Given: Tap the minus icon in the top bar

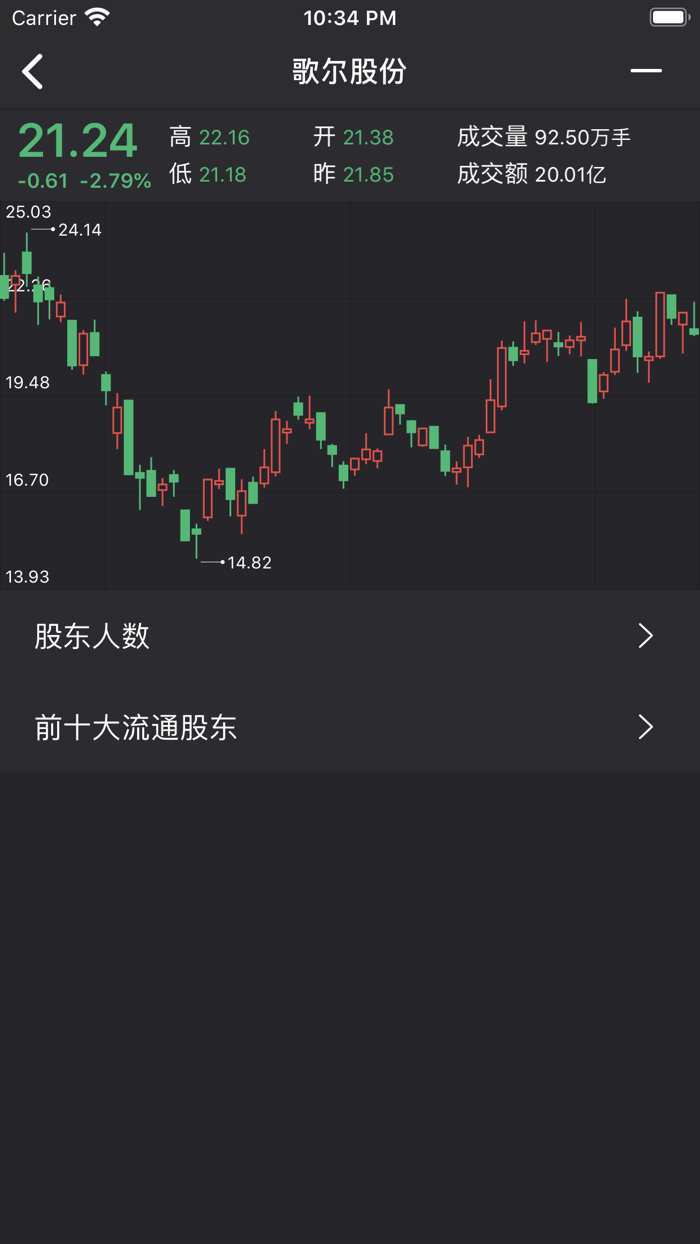Looking at the screenshot, I should click(x=646, y=72).
